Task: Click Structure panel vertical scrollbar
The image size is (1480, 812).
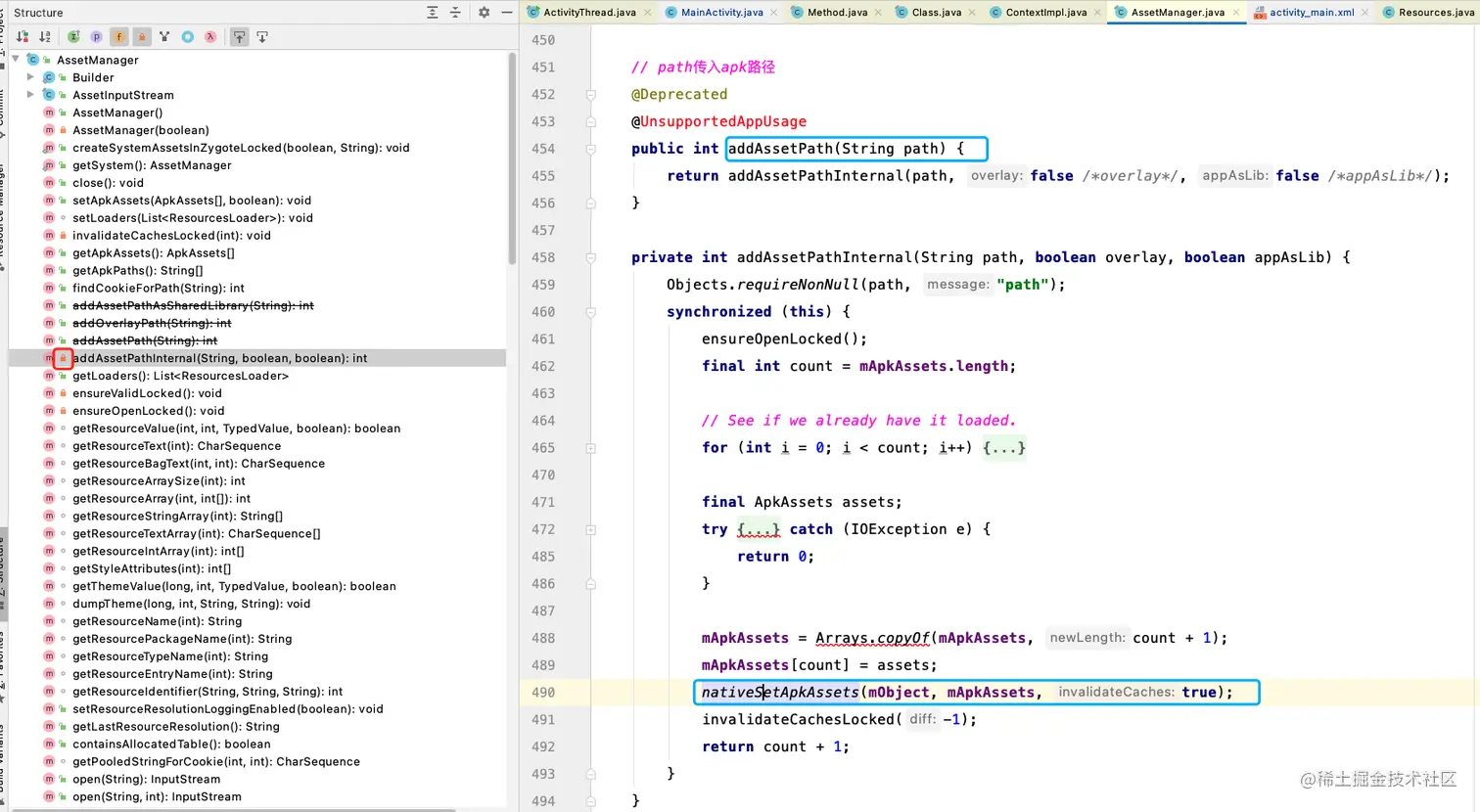Action: (512, 159)
